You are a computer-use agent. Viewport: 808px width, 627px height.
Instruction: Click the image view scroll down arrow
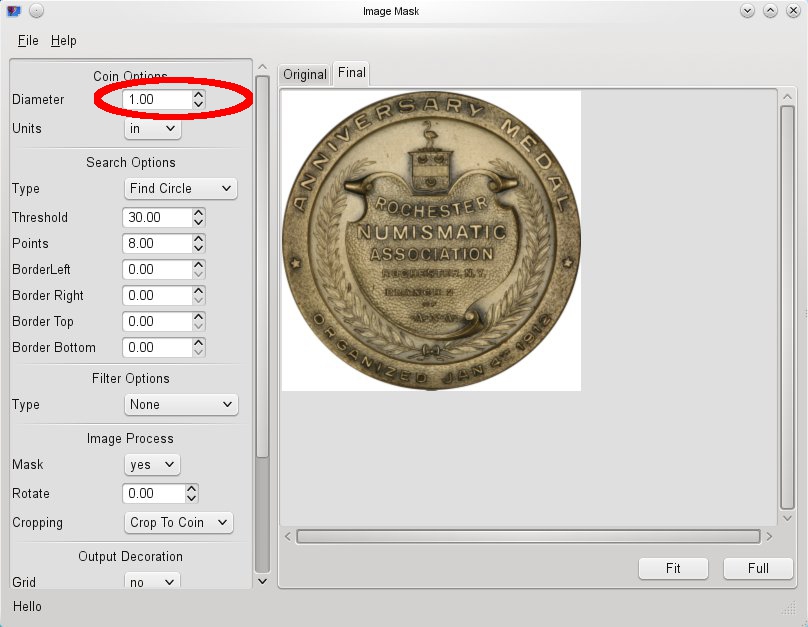pyautogui.click(x=787, y=518)
